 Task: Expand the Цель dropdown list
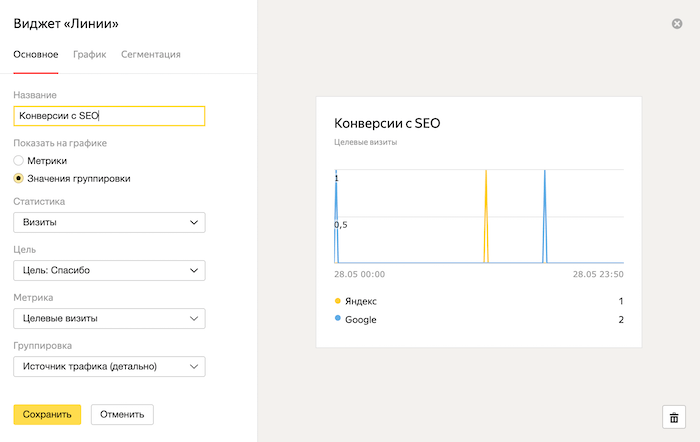click(109, 270)
